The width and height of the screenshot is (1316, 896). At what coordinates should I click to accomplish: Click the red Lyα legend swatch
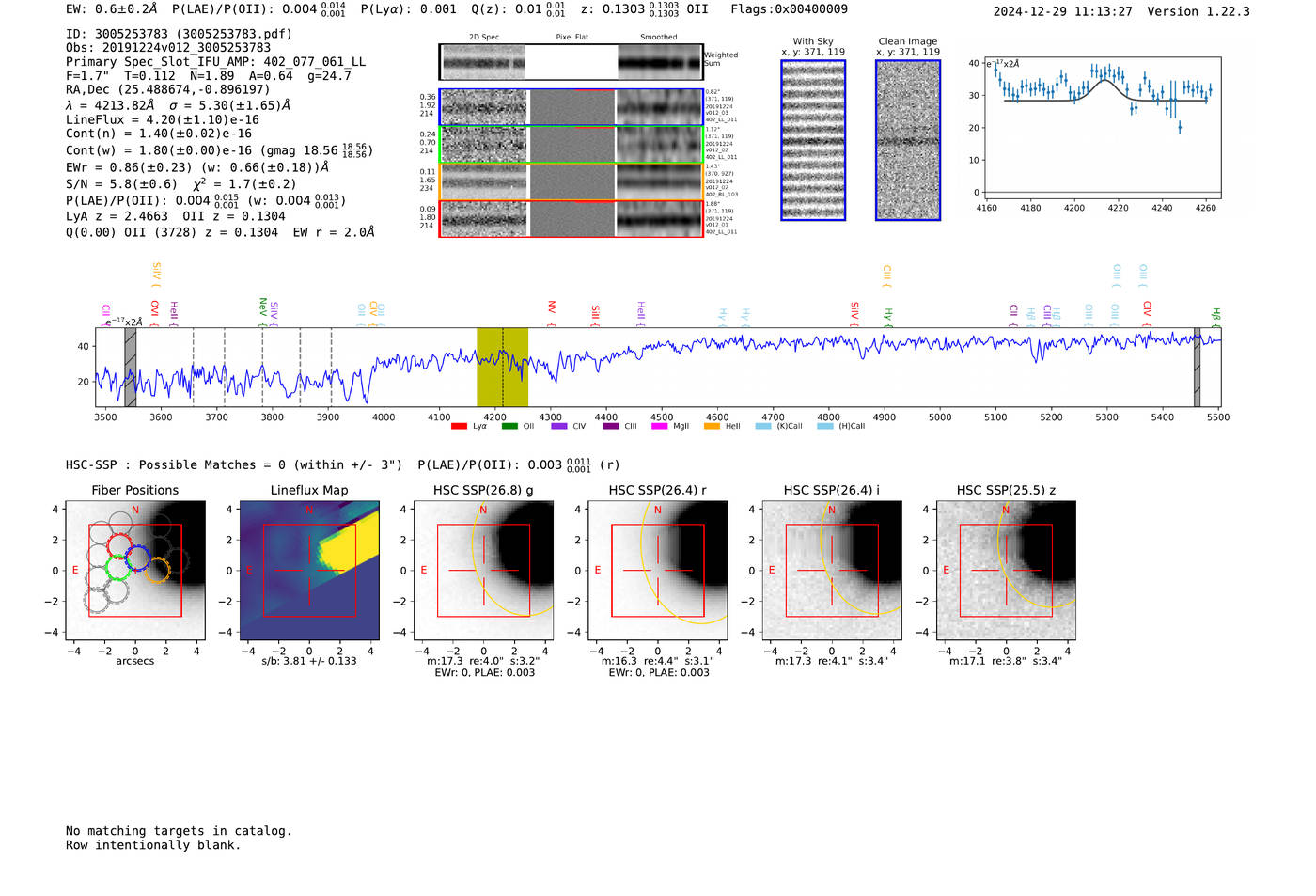[x=459, y=426]
